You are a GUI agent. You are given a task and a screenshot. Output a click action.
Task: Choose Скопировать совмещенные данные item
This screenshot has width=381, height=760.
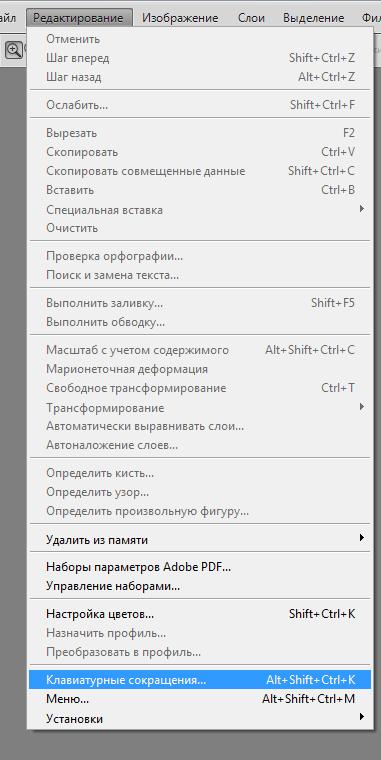point(200,171)
